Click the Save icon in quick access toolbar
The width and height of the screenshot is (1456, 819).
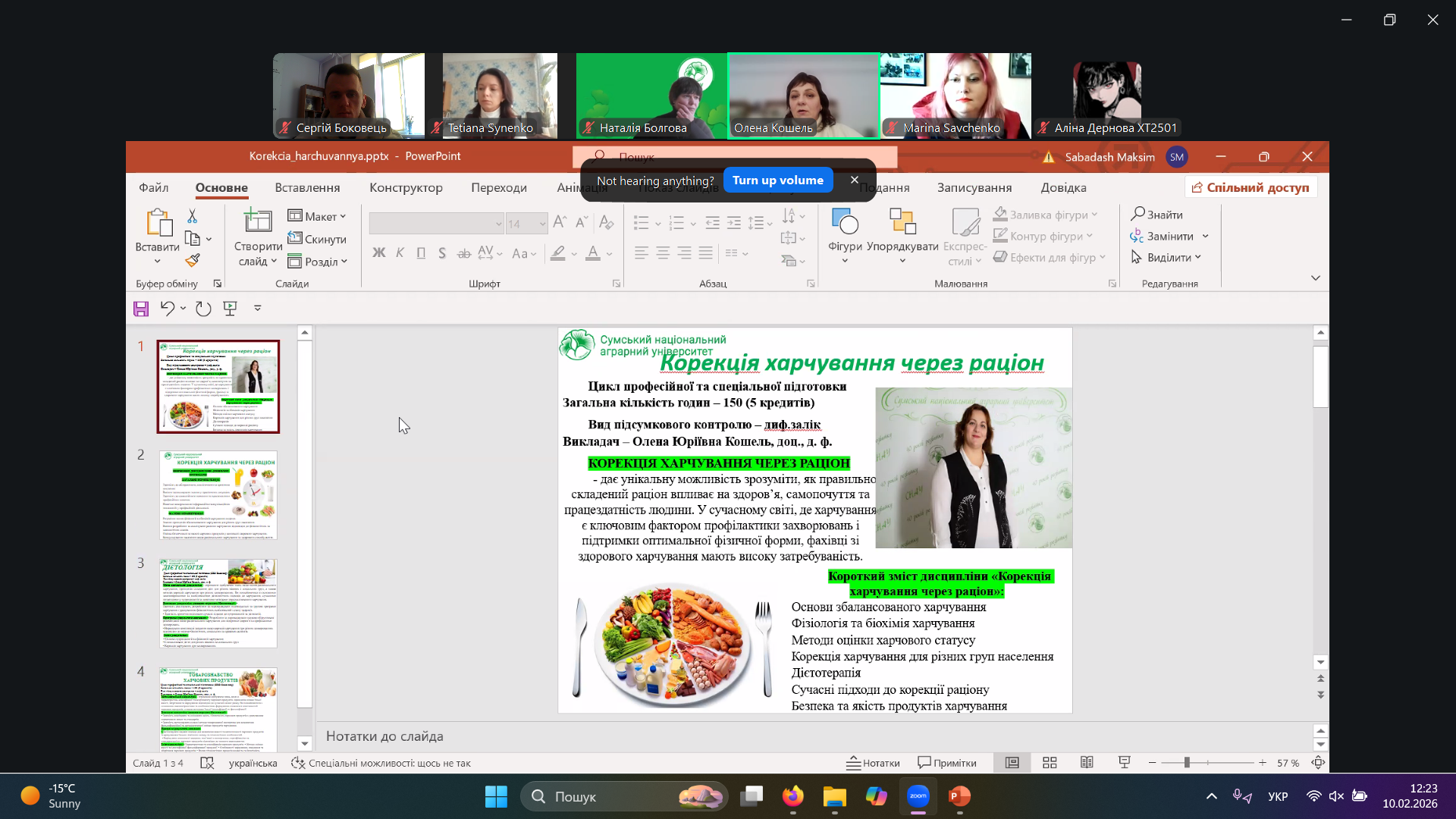141,309
